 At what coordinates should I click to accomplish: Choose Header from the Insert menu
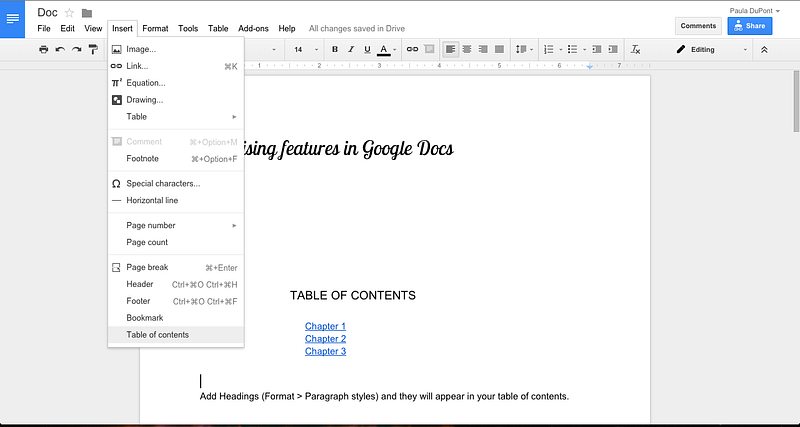pyautogui.click(x=176, y=284)
